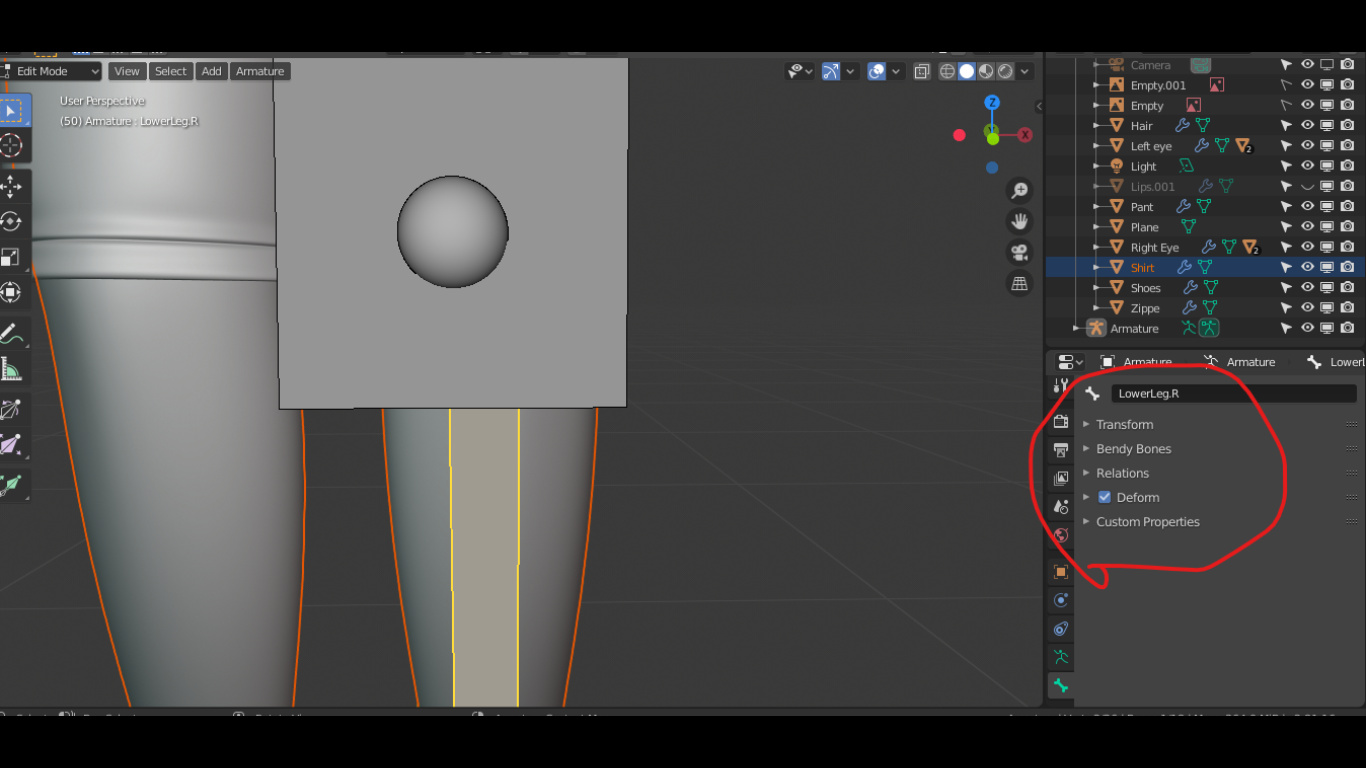Open the Armature menu in the header

(x=259, y=71)
